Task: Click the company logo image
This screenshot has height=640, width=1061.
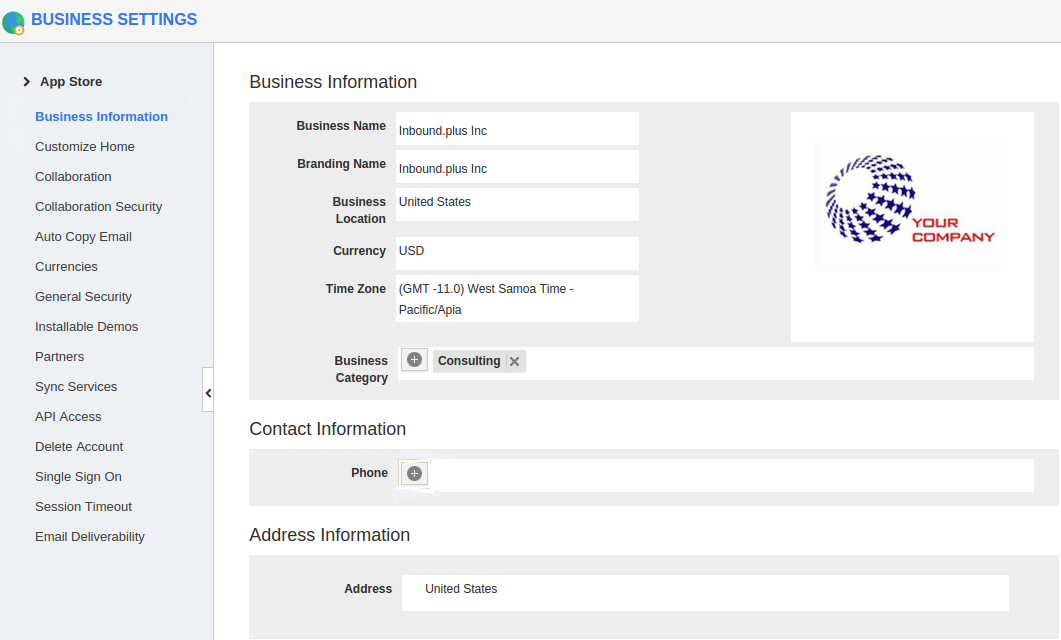Action: coord(911,207)
